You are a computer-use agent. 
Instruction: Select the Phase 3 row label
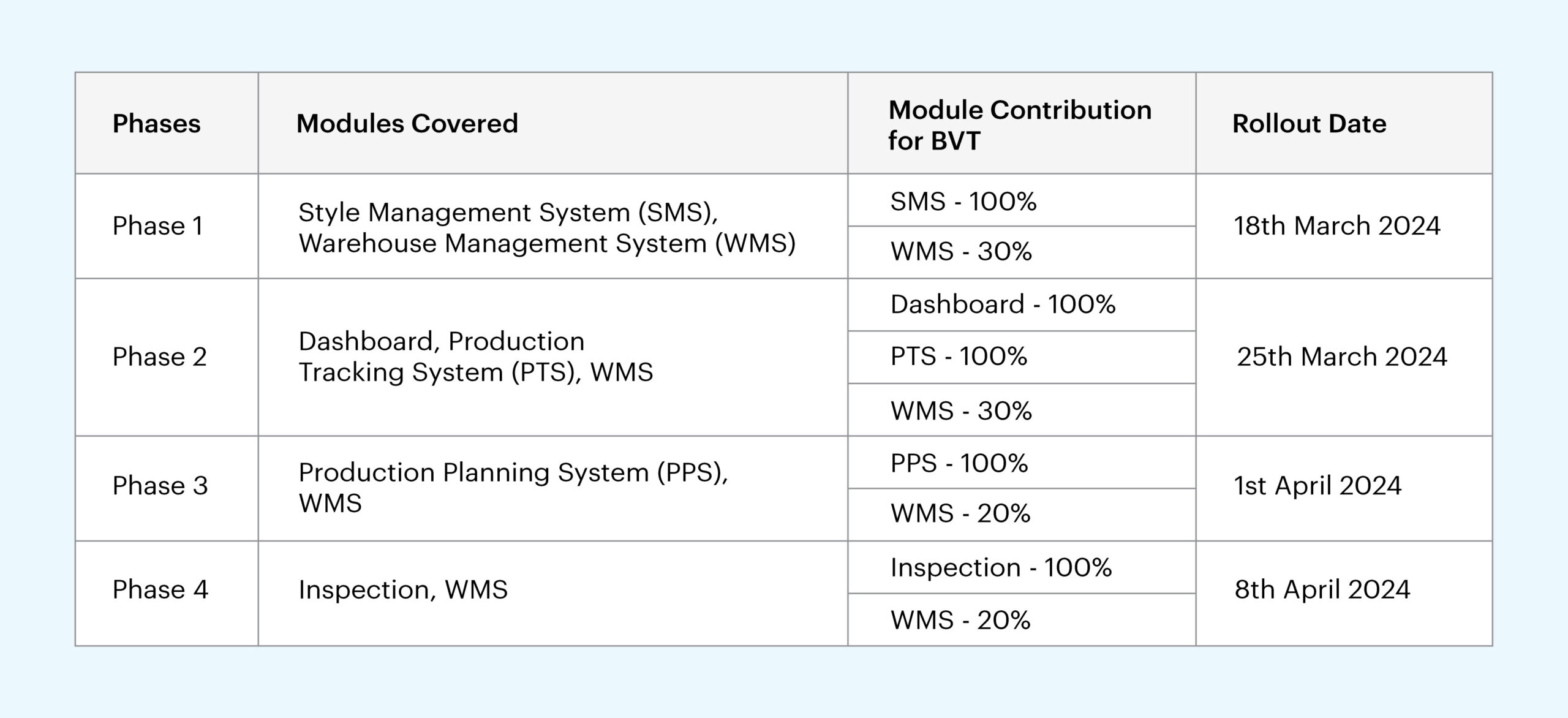click(160, 486)
